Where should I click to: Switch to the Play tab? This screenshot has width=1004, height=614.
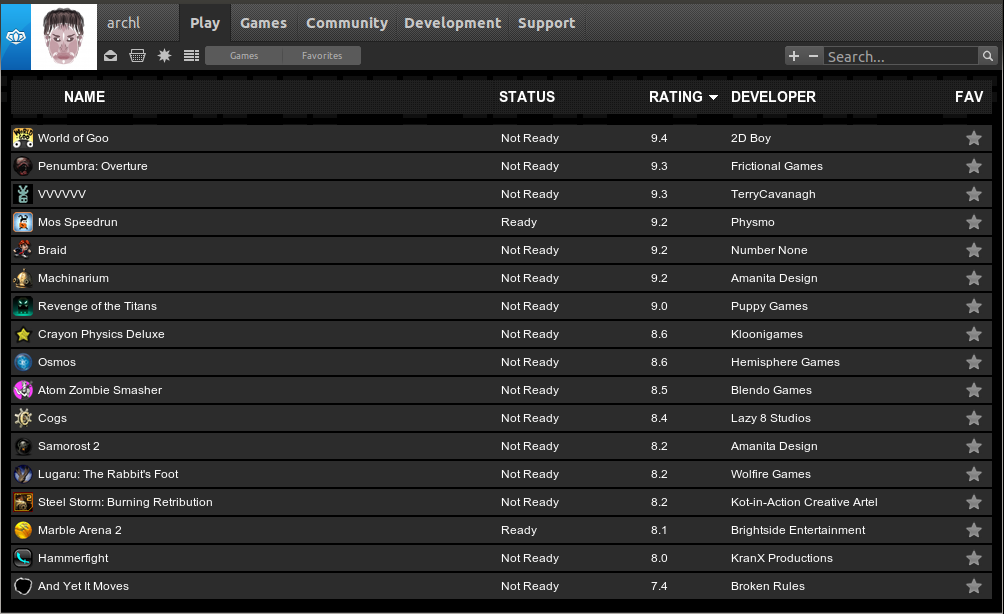(x=205, y=23)
